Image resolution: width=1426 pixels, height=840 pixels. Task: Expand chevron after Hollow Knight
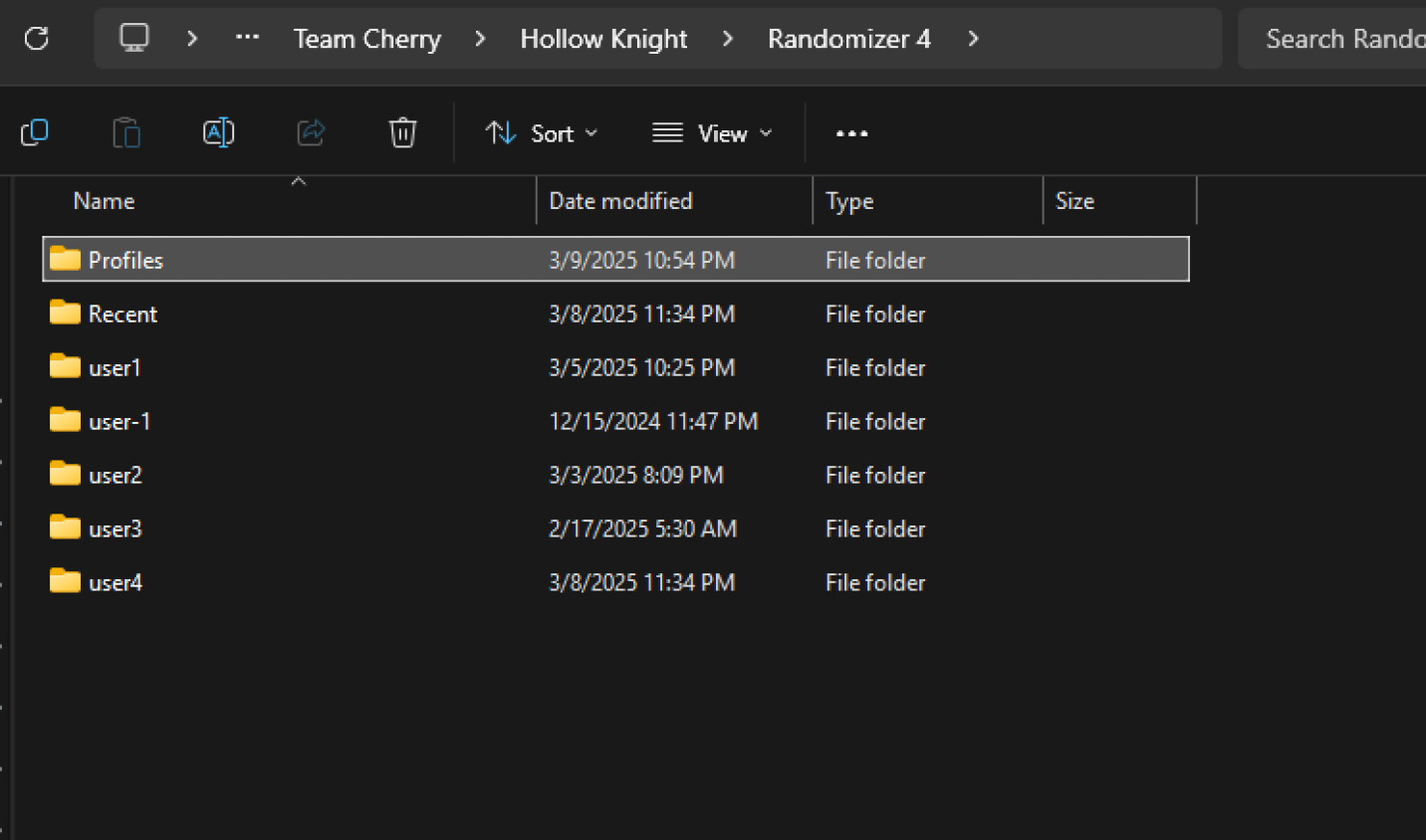(x=728, y=39)
